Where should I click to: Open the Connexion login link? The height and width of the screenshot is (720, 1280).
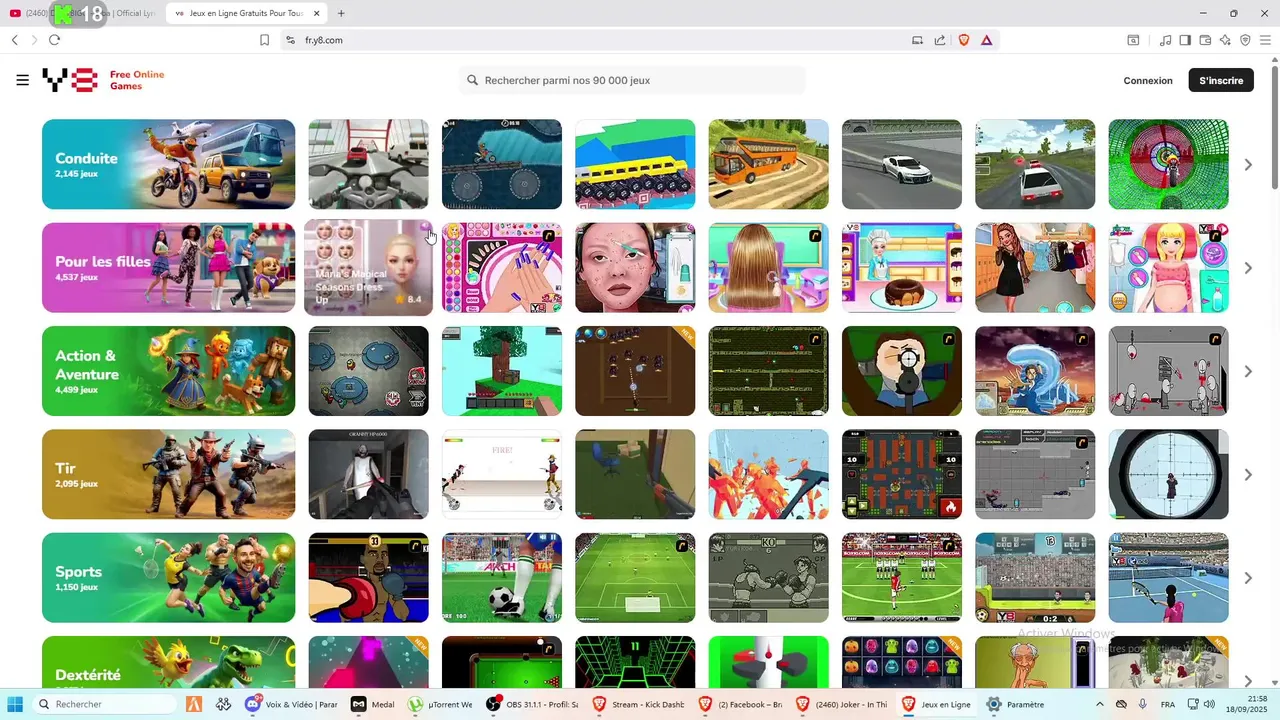tap(1148, 81)
